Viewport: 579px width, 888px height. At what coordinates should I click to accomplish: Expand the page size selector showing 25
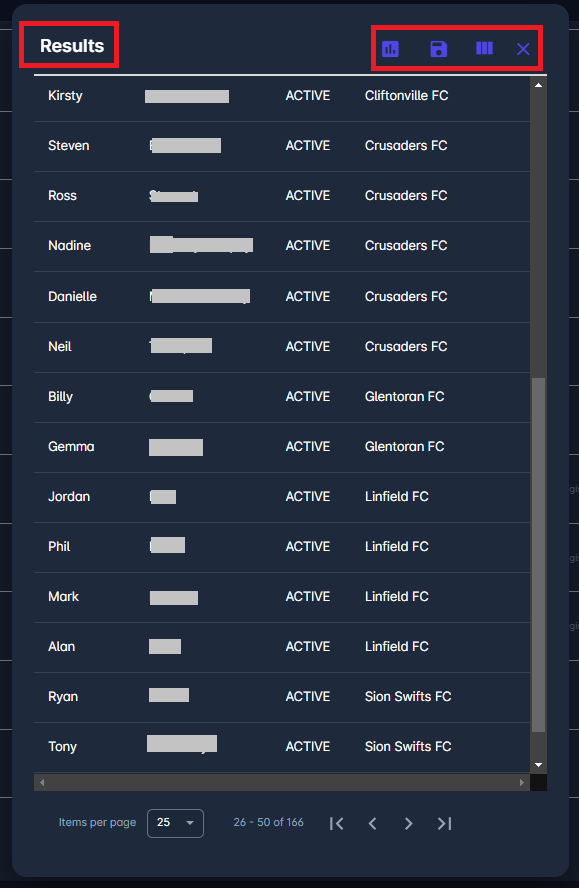tap(175, 823)
